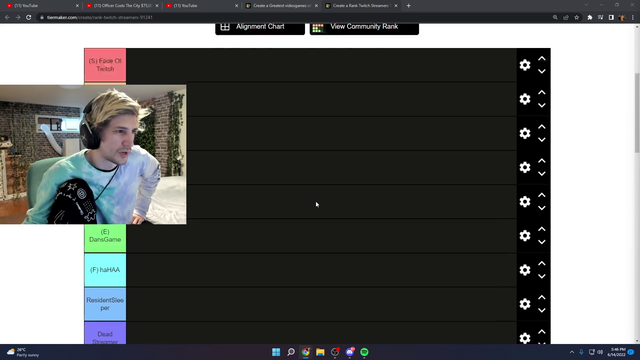Switch to Create a Greatest videogames tab

[281, 6]
